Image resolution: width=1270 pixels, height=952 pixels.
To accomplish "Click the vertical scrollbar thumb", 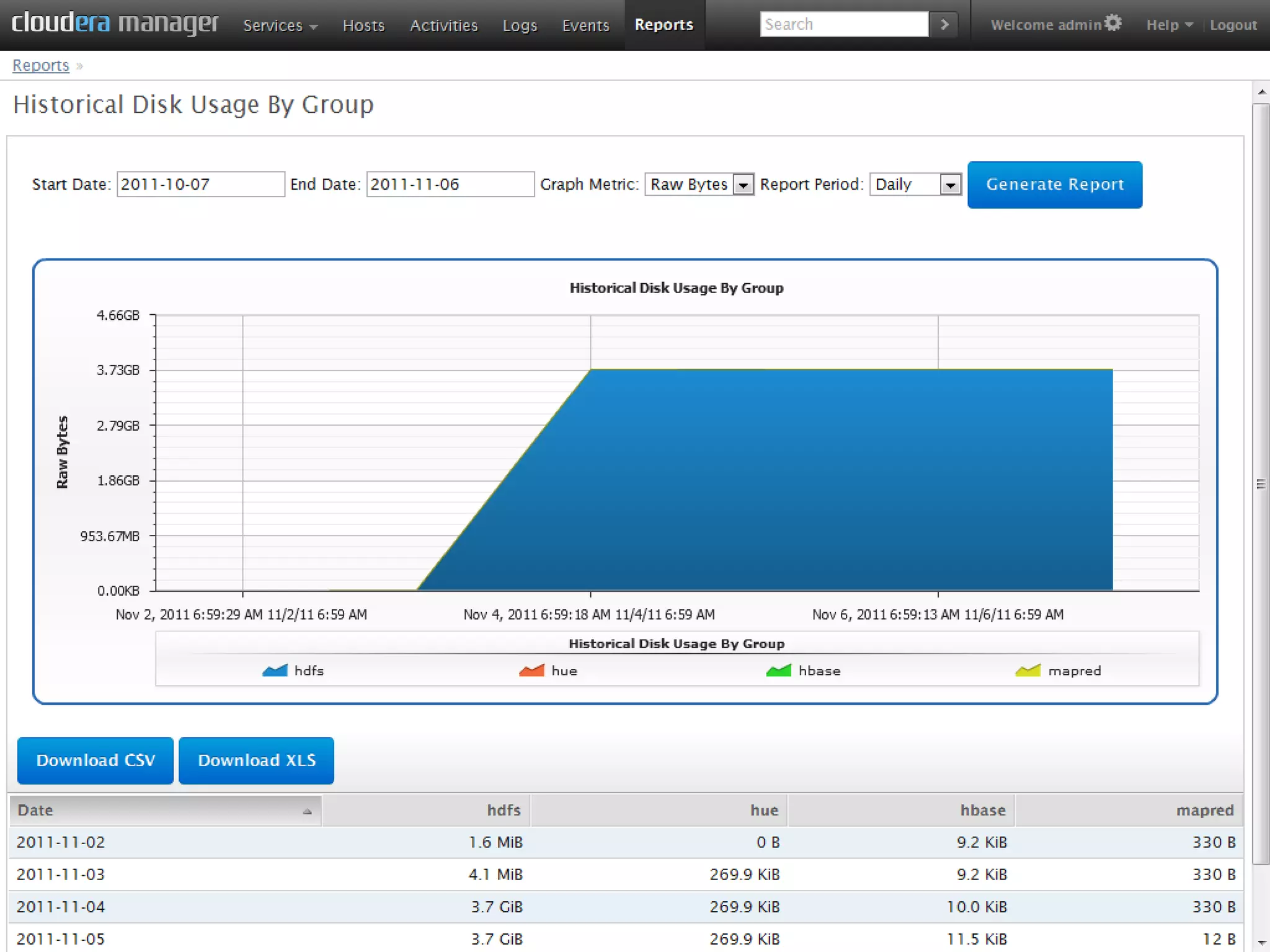I will [1261, 483].
